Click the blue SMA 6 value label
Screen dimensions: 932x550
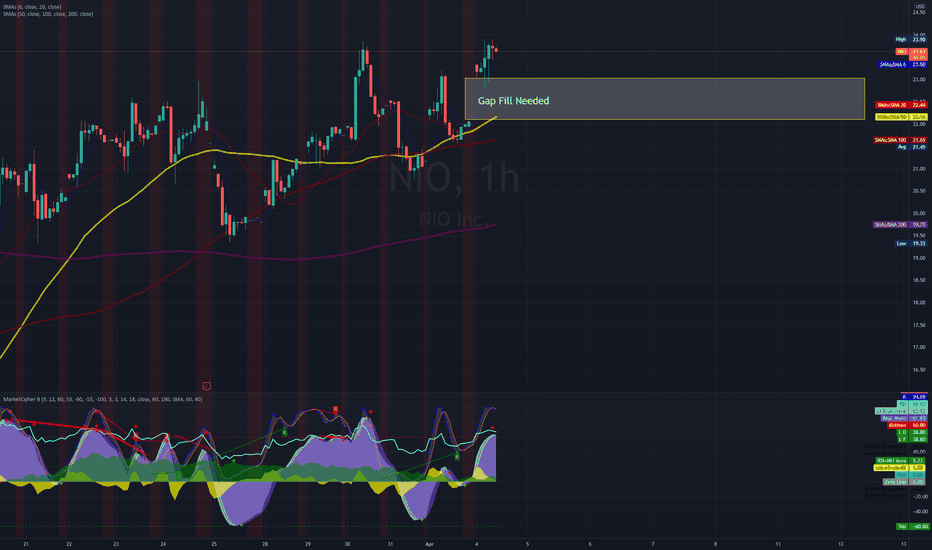(x=903, y=64)
